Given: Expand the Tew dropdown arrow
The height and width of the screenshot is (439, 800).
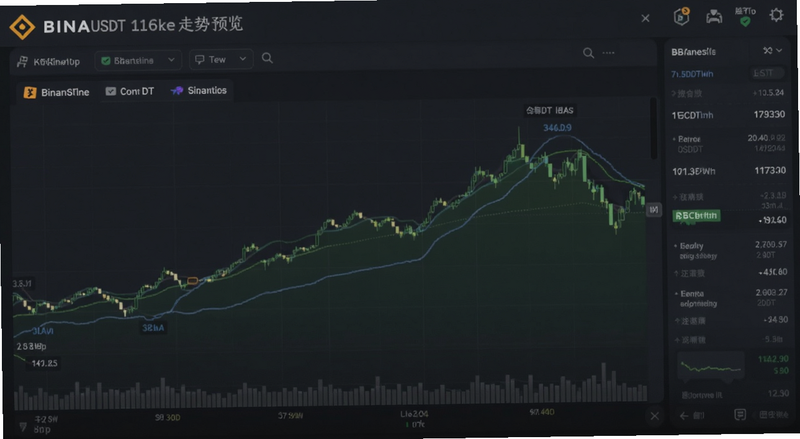Looking at the screenshot, I should coord(243,59).
